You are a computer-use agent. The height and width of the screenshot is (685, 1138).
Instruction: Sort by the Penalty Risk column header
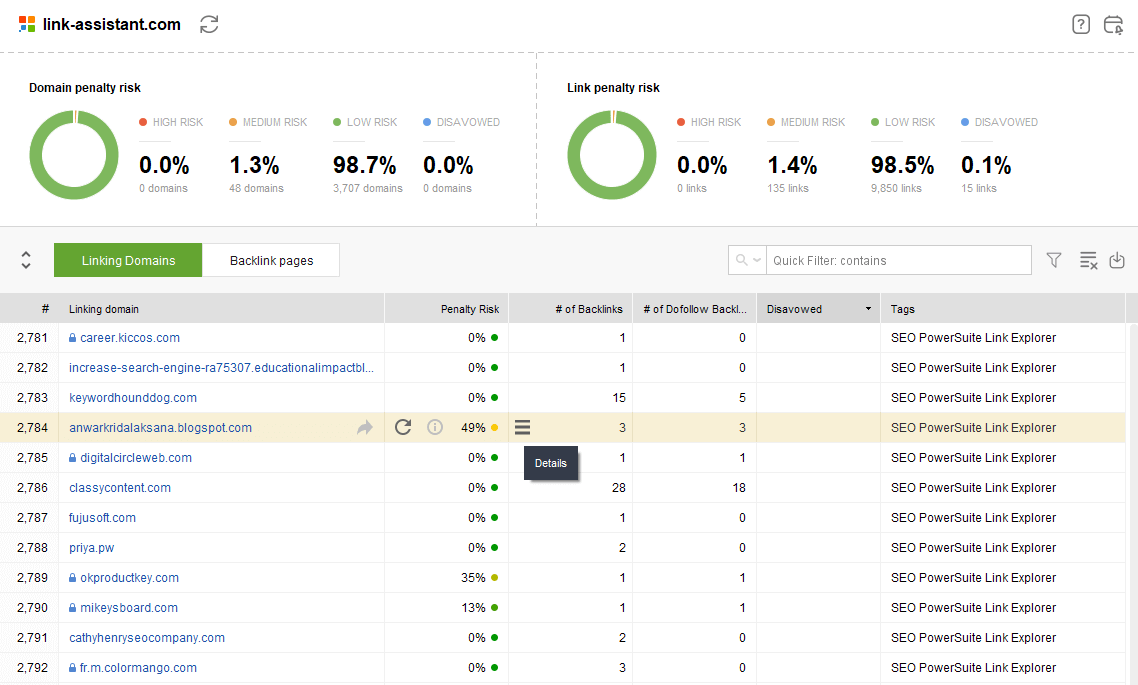click(469, 309)
